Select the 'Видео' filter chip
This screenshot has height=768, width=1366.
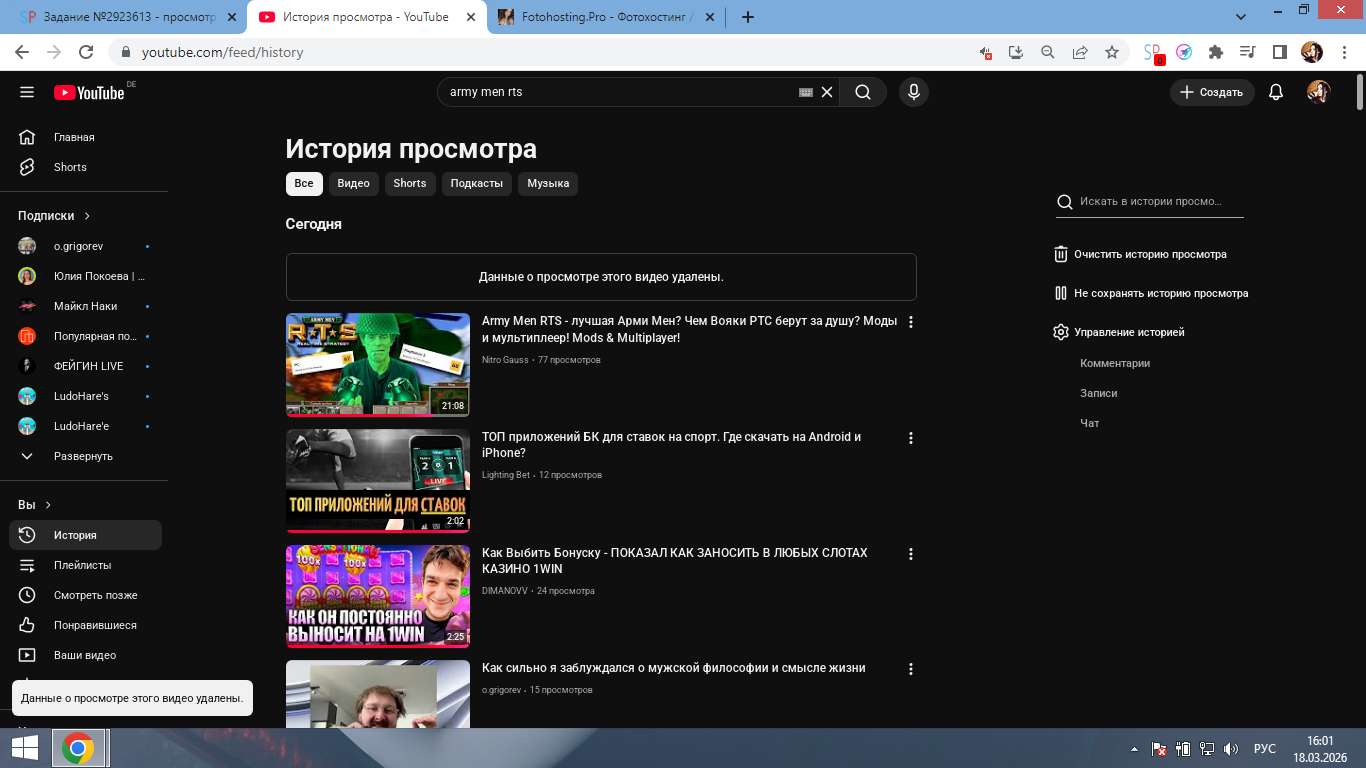pos(353,183)
